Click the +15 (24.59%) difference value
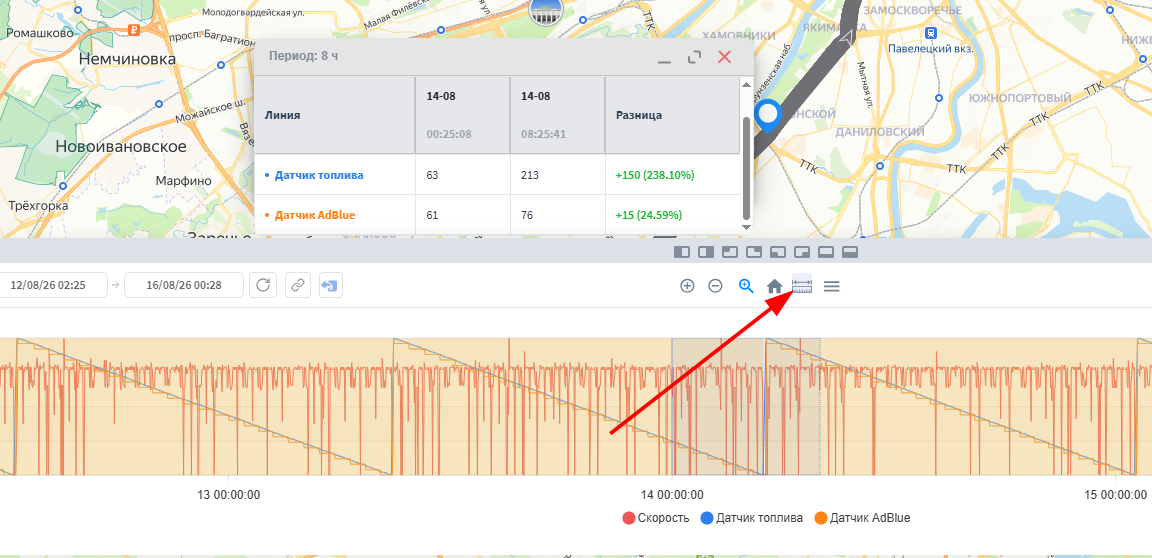The image size is (1152, 558). (x=648, y=215)
